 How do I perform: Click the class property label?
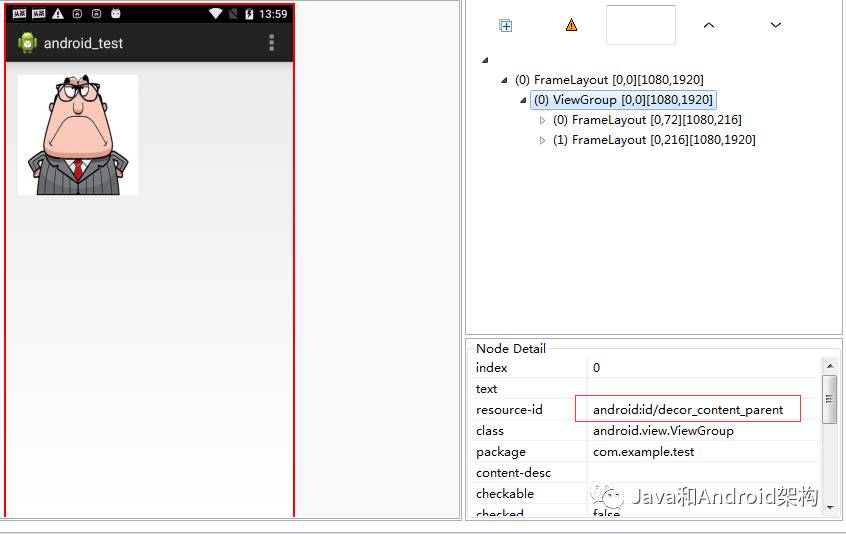[489, 430]
